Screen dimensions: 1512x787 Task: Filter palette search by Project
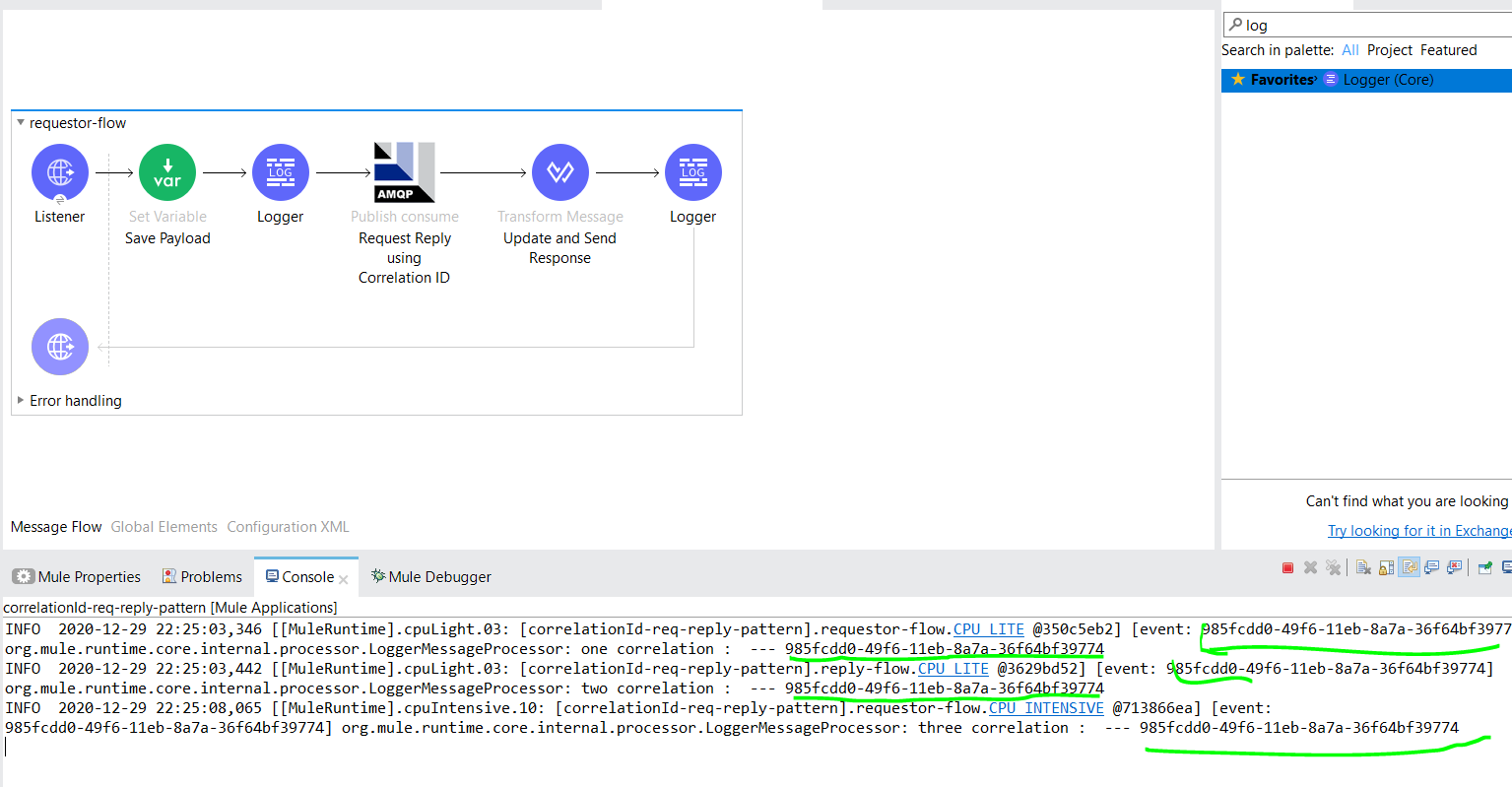(1389, 50)
